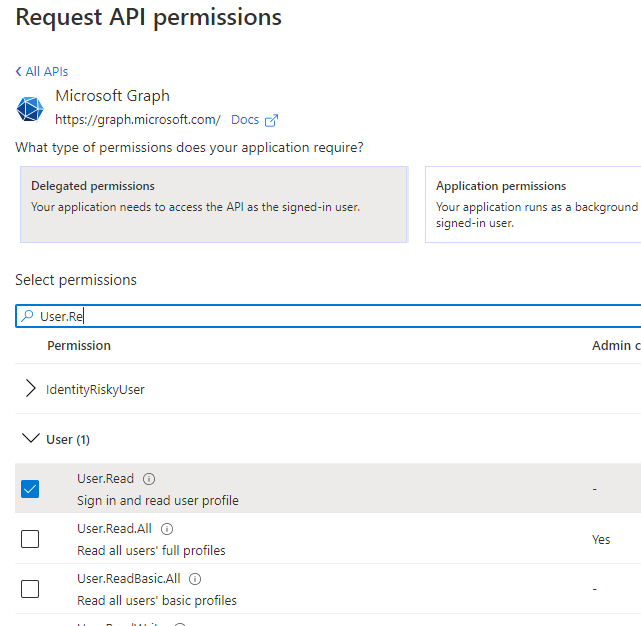The height and width of the screenshot is (626, 641).
Task: Expand the IdentityRiskyUser permission group
Action: tap(31, 388)
